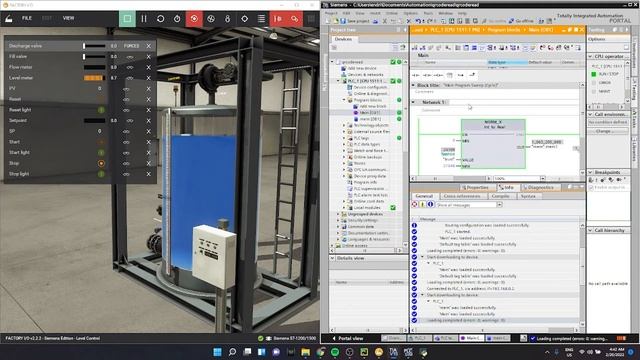Viewport: 640px width, 360px height.
Task: Pause the Factory I/O simulation
Action: pyautogui.click(x=144, y=19)
